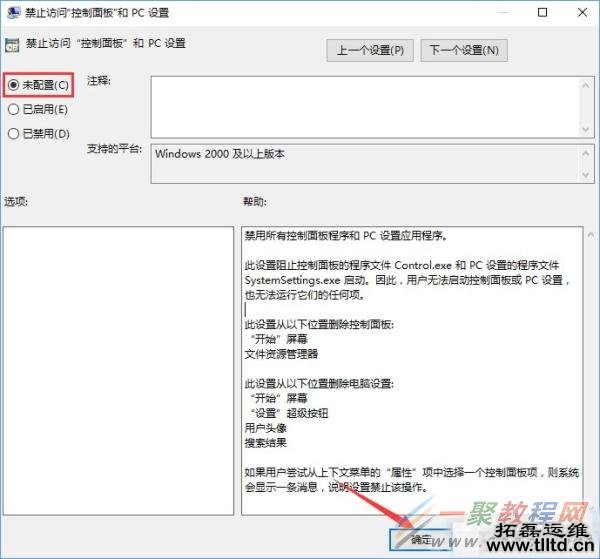This screenshot has height=559, width=600.
Task: Click the 此设置从以下位置删除控制面板 line
Action: coord(319,324)
